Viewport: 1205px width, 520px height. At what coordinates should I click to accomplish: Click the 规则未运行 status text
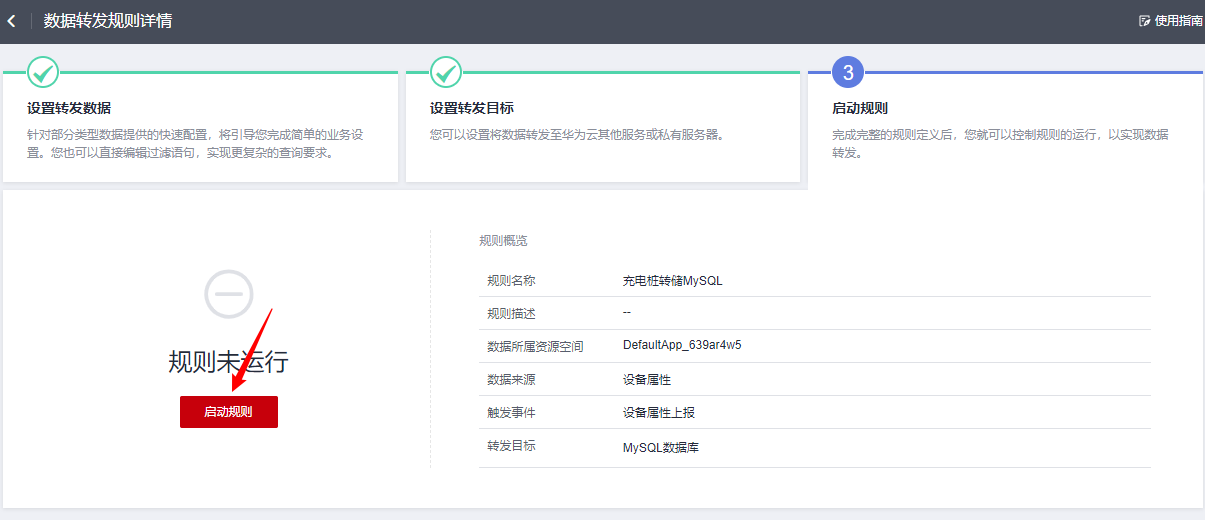(228, 362)
